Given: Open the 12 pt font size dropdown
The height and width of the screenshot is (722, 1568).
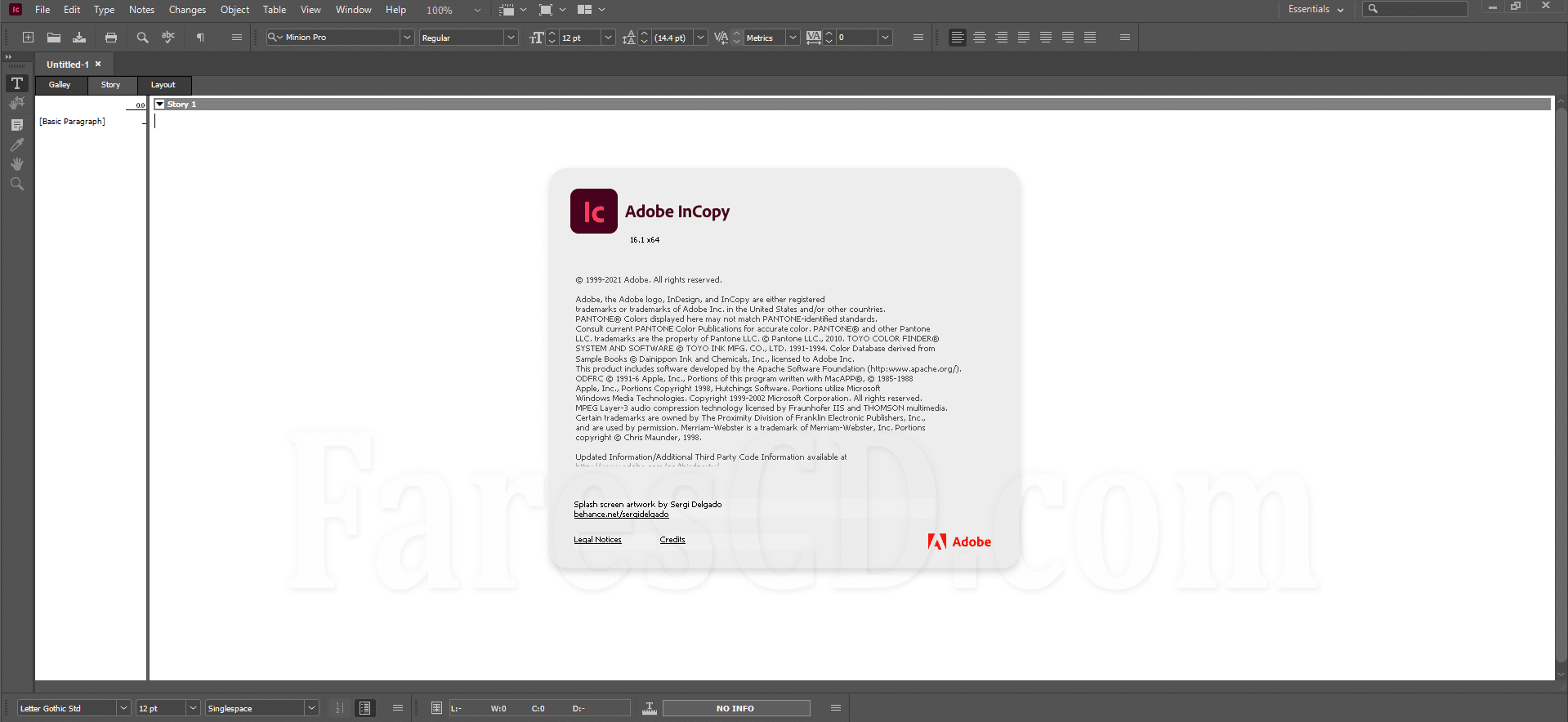Looking at the screenshot, I should [x=608, y=38].
